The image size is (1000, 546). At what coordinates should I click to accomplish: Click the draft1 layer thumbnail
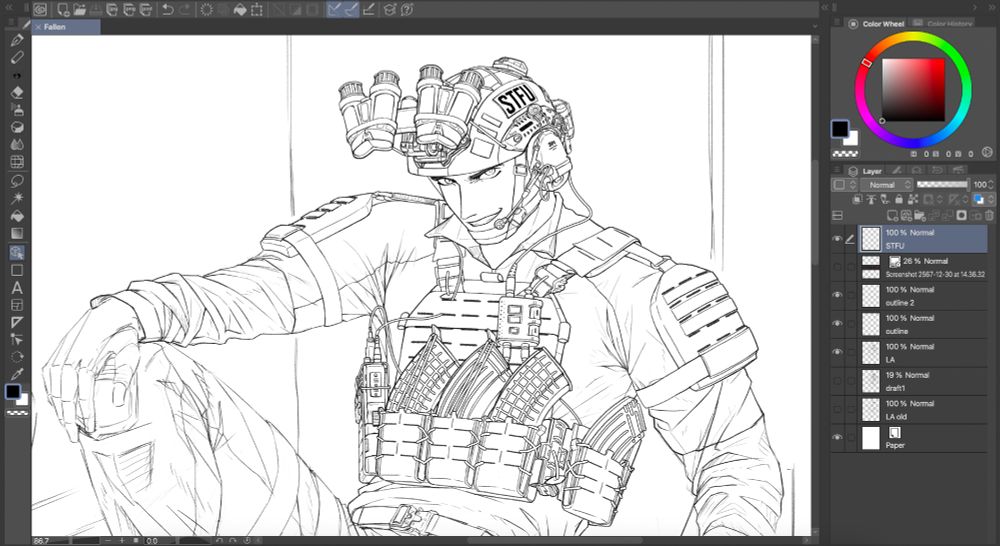871,381
